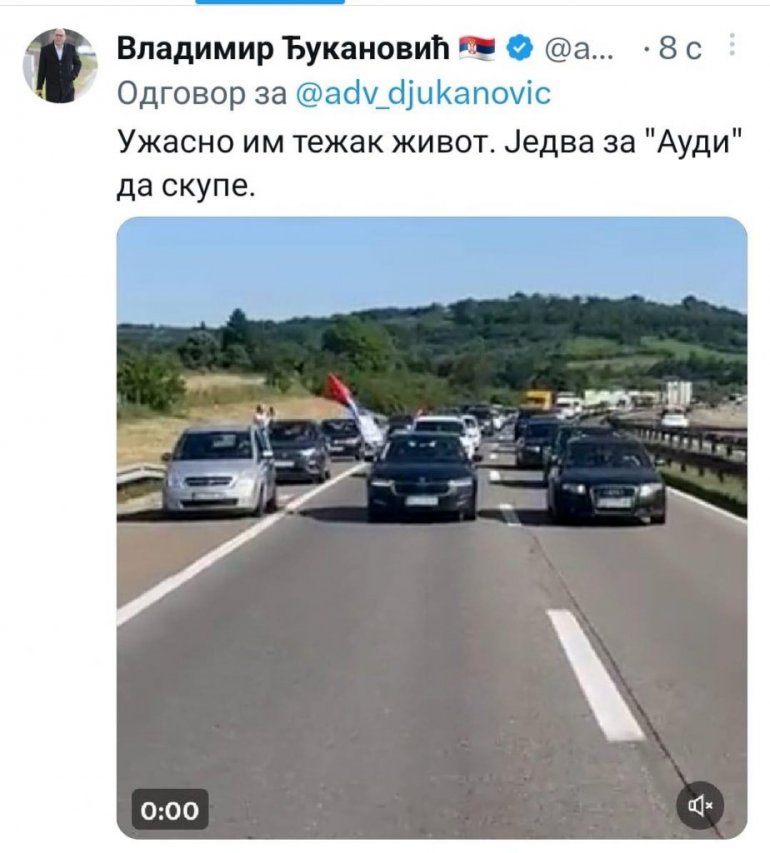The height and width of the screenshot is (853, 770).
Task: Click the silver car in the video
Action: click(220, 469)
